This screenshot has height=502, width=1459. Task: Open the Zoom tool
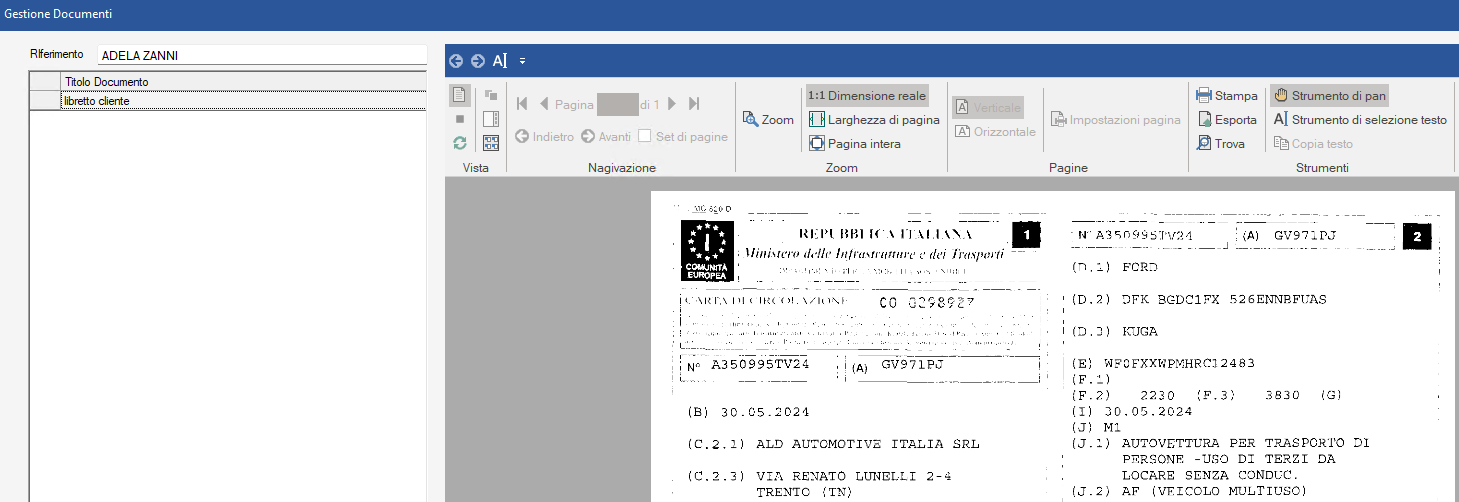(x=768, y=119)
